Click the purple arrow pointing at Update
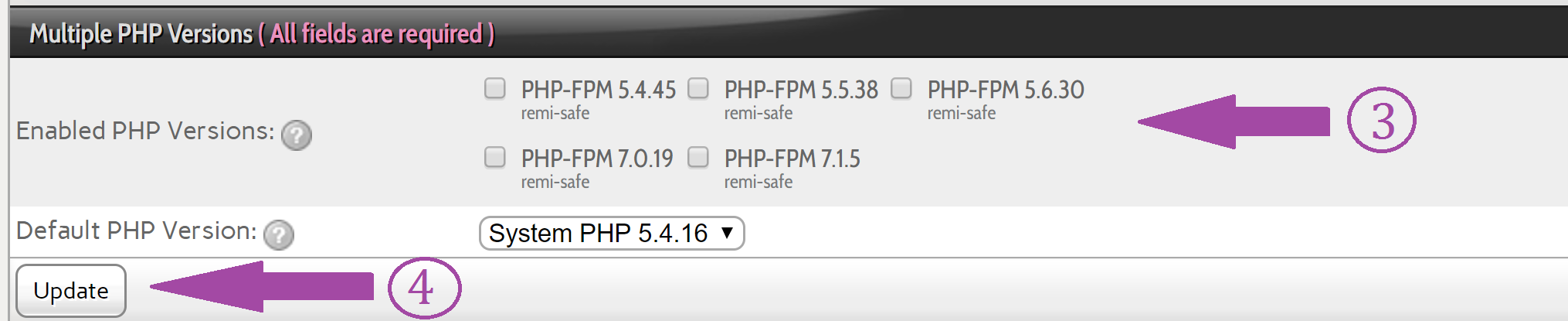 262,286
